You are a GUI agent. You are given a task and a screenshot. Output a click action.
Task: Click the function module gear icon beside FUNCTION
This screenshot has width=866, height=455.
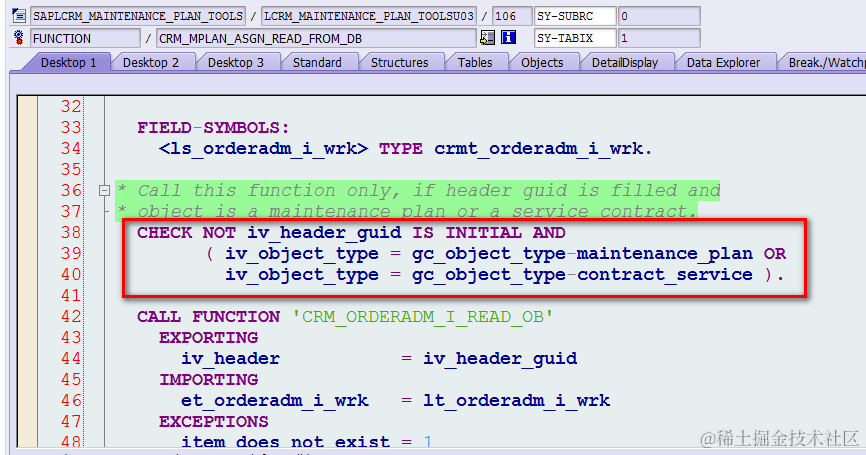point(19,38)
